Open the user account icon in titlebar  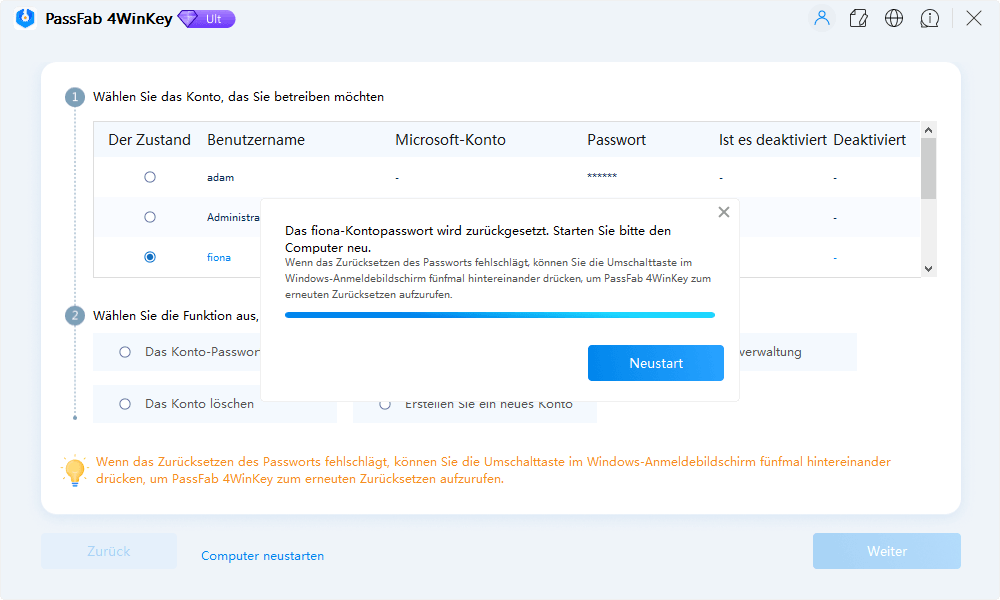click(x=821, y=18)
